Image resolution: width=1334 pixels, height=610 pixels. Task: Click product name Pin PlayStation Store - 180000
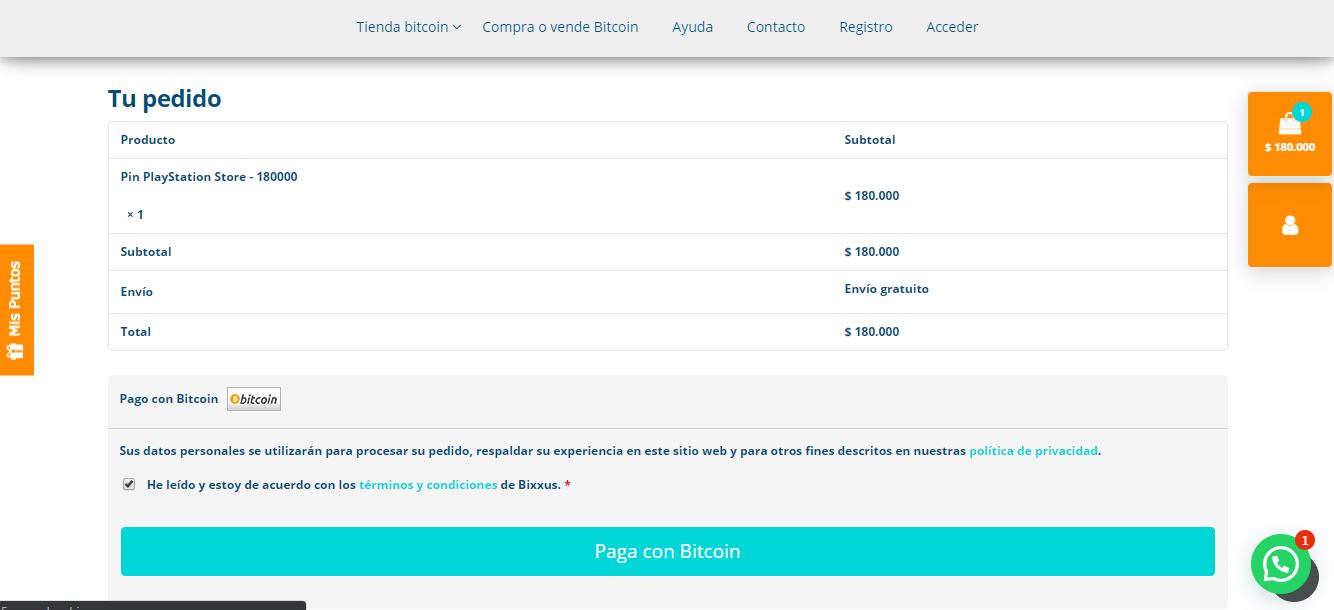point(209,177)
